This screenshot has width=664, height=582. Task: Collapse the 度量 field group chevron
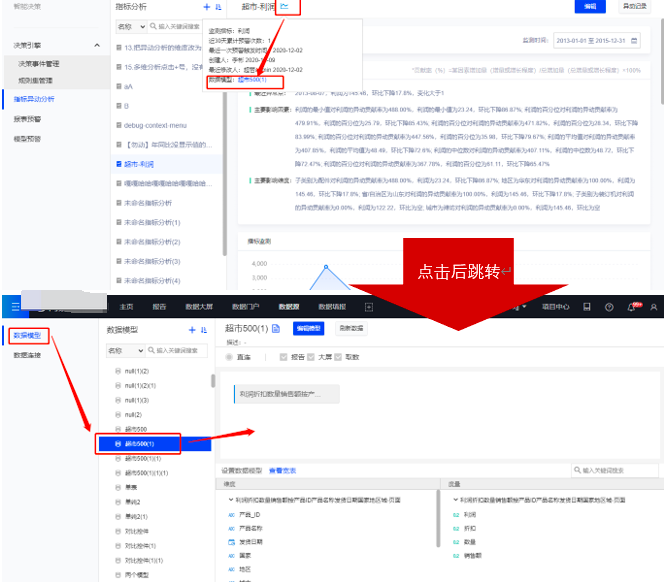(455, 500)
